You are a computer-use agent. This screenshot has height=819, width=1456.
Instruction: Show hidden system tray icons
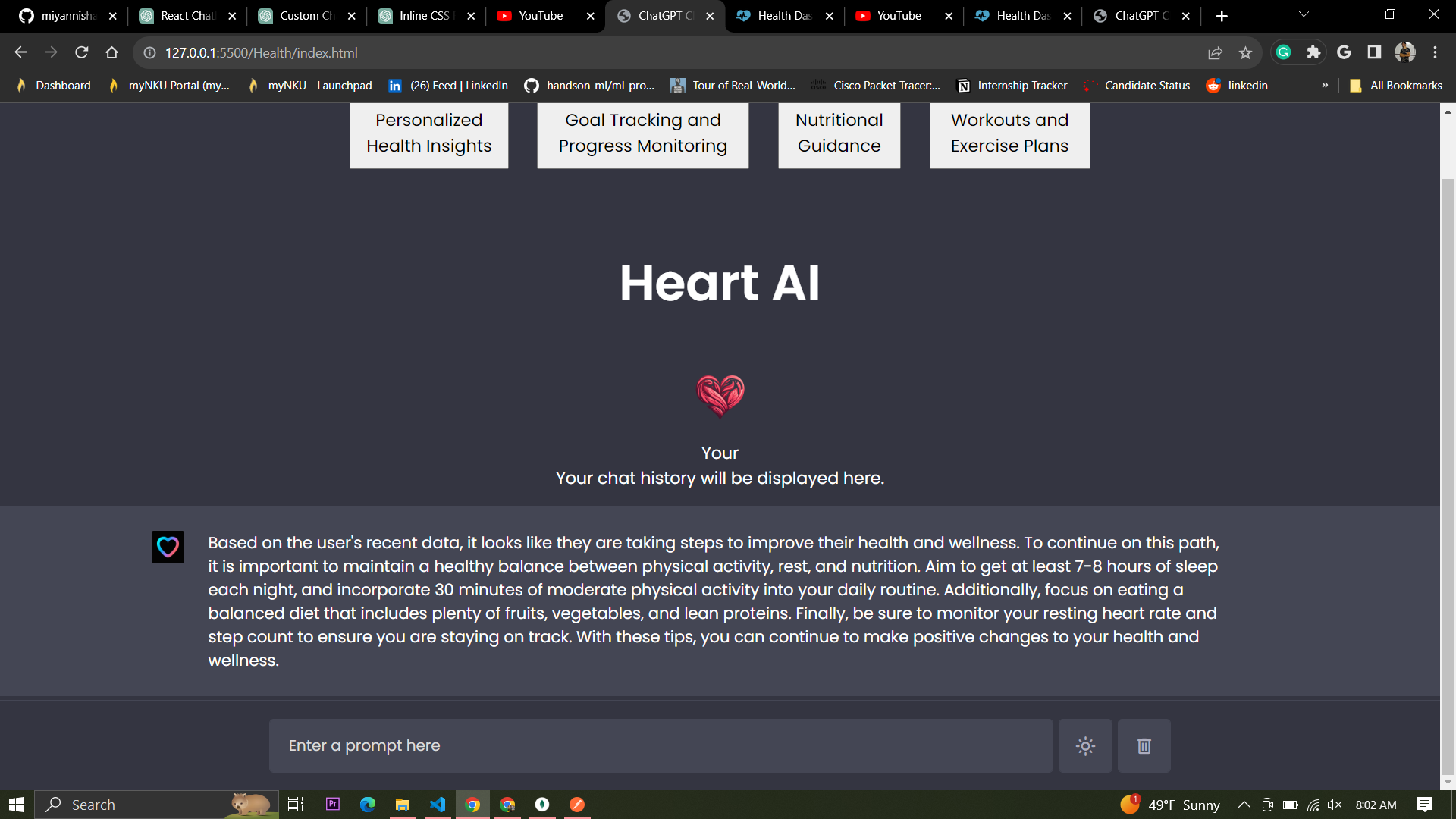click(x=1244, y=805)
